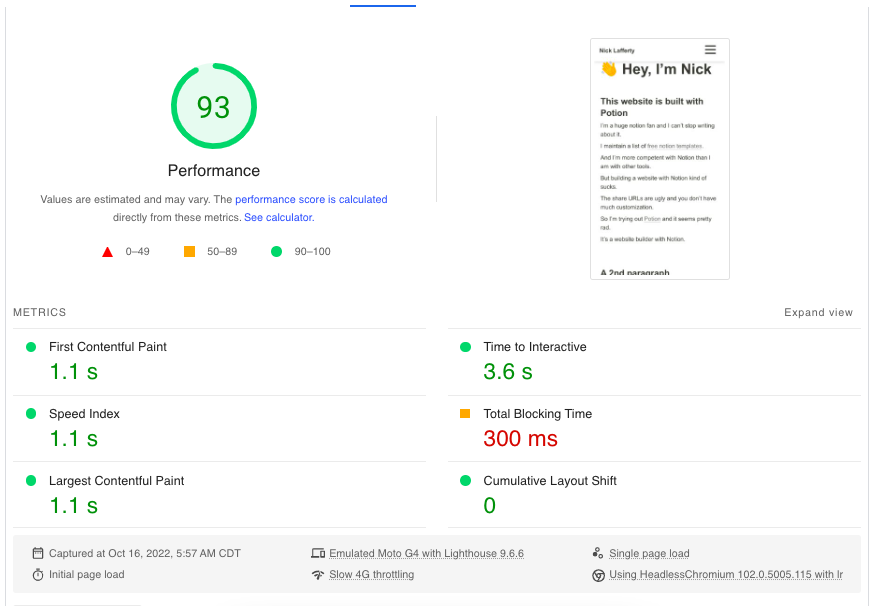Screen dimensions: 882x606
Task: Click the Single page load link
Action: coord(649,553)
